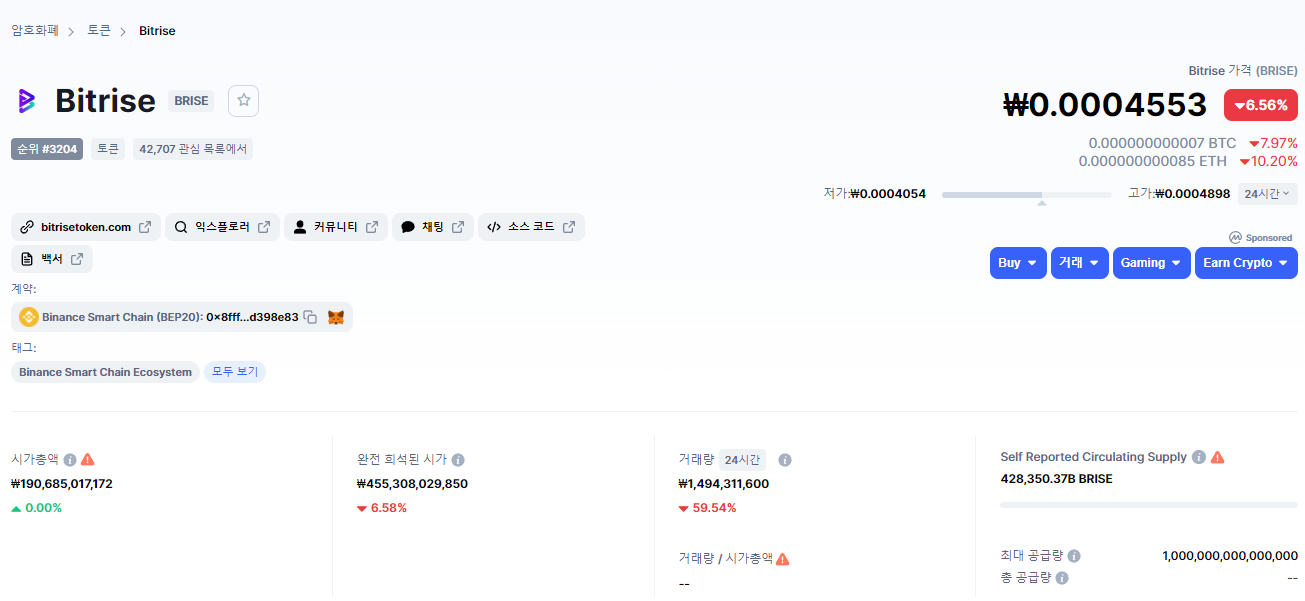The image size is (1305, 601).
Task: Click info icon beside 완전 희석된 시가
Action: pyautogui.click(x=458, y=460)
